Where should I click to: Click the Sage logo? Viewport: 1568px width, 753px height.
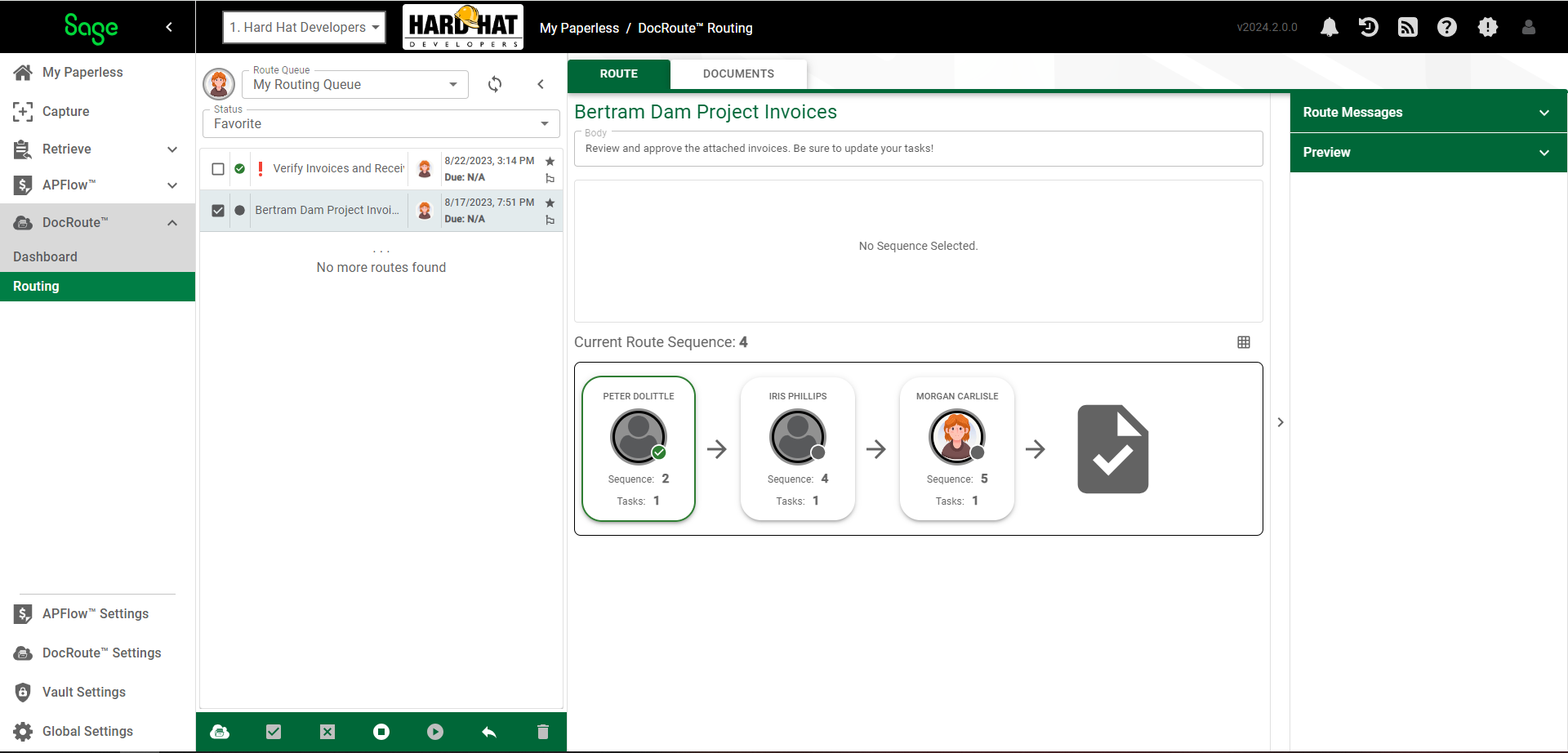91,29
